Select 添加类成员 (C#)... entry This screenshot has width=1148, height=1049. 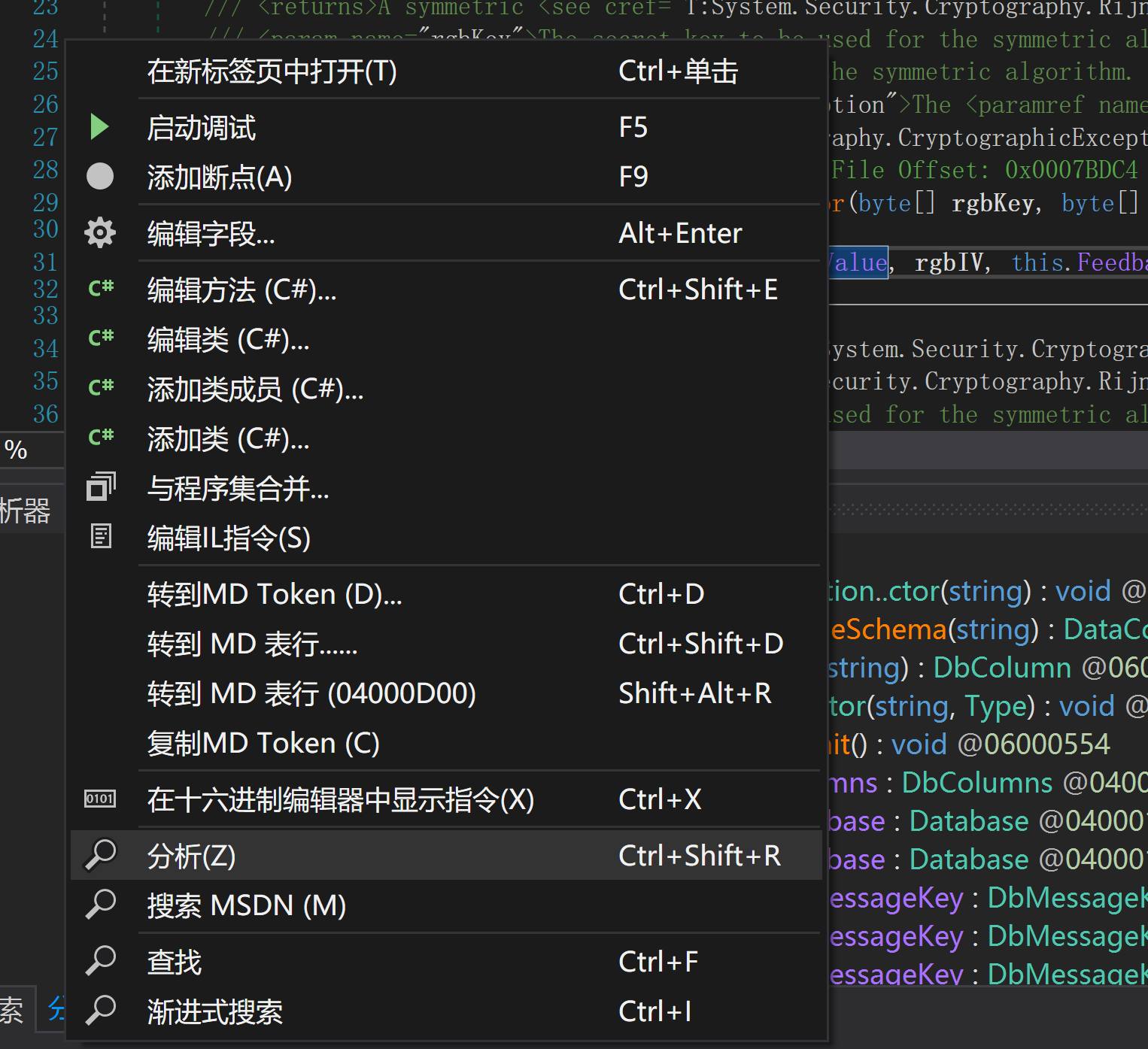pyautogui.click(x=446, y=389)
